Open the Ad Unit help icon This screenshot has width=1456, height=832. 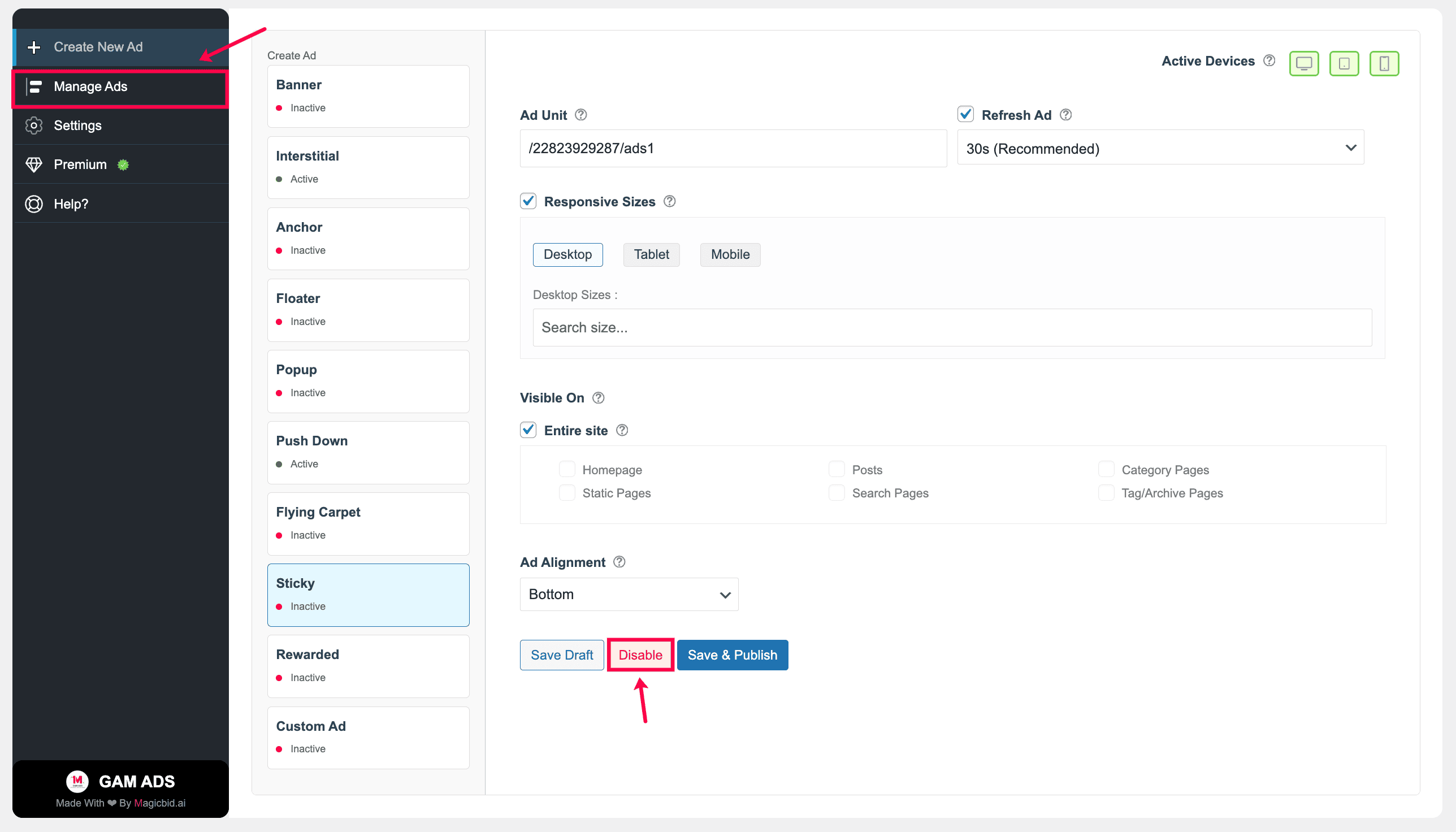pyautogui.click(x=580, y=115)
